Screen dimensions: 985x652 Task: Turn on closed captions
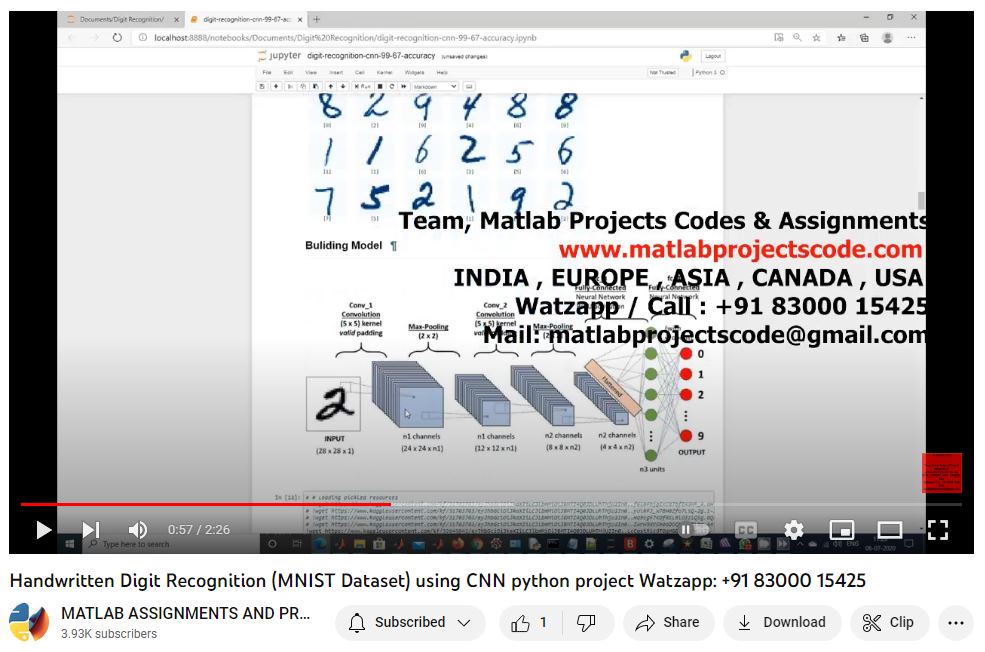click(x=746, y=530)
